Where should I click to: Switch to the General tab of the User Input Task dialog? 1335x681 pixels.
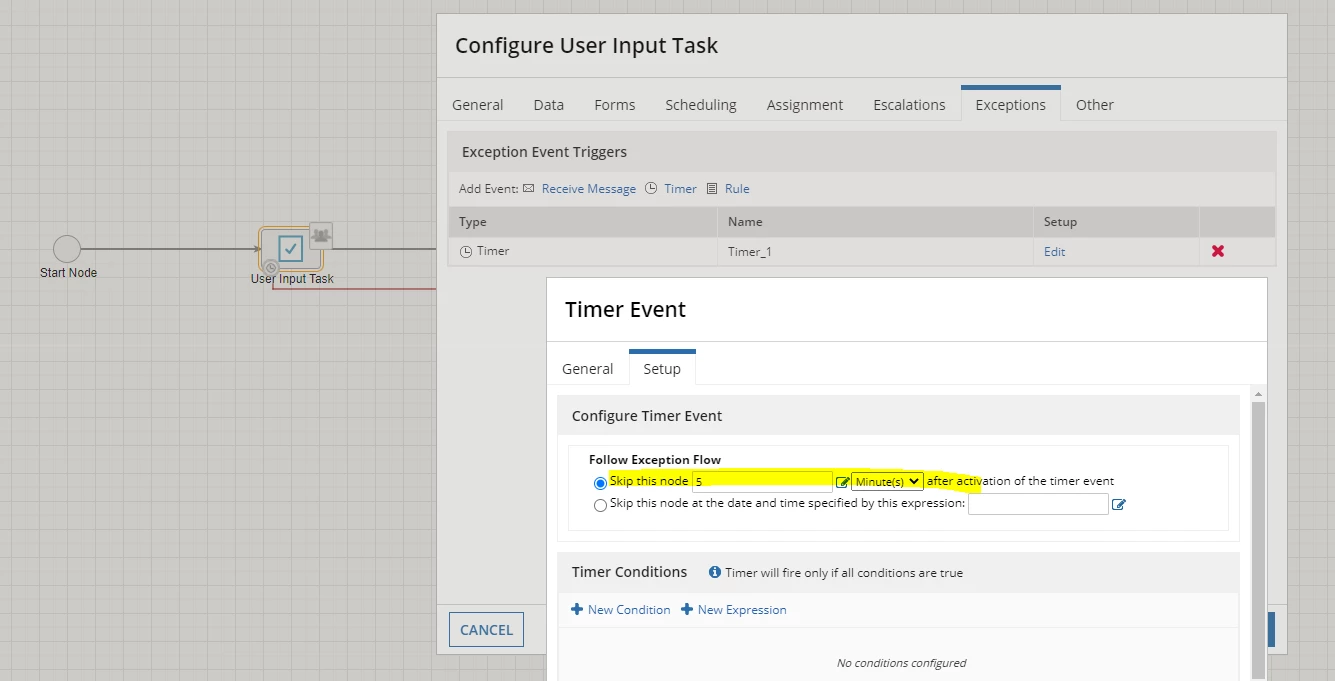coord(478,104)
